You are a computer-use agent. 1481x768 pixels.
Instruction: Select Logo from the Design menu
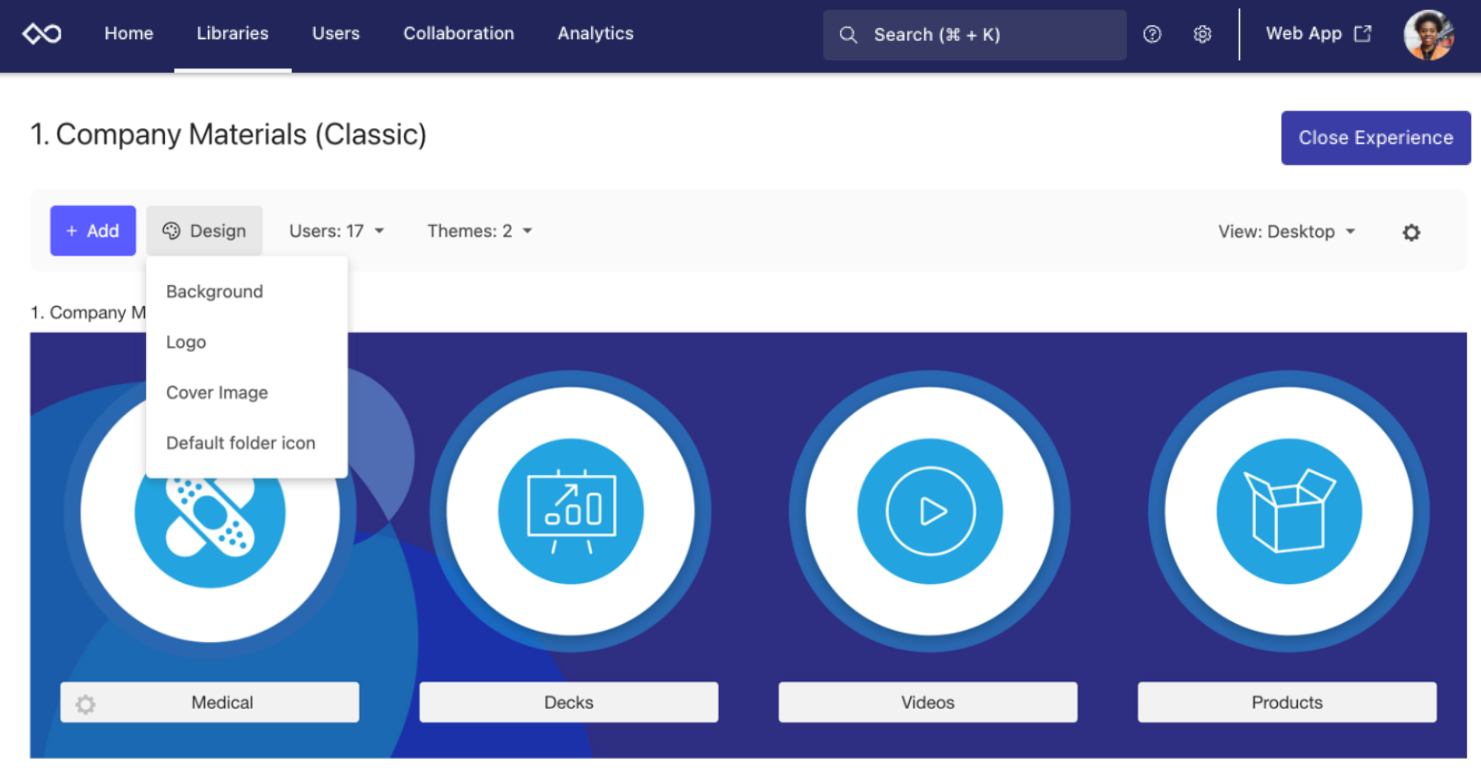pos(247,342)
